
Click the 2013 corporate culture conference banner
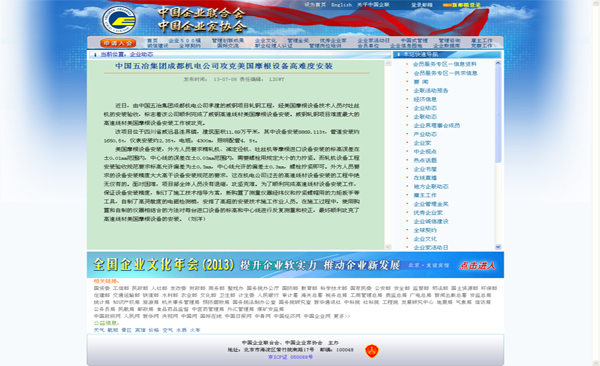tap(295, 265)
